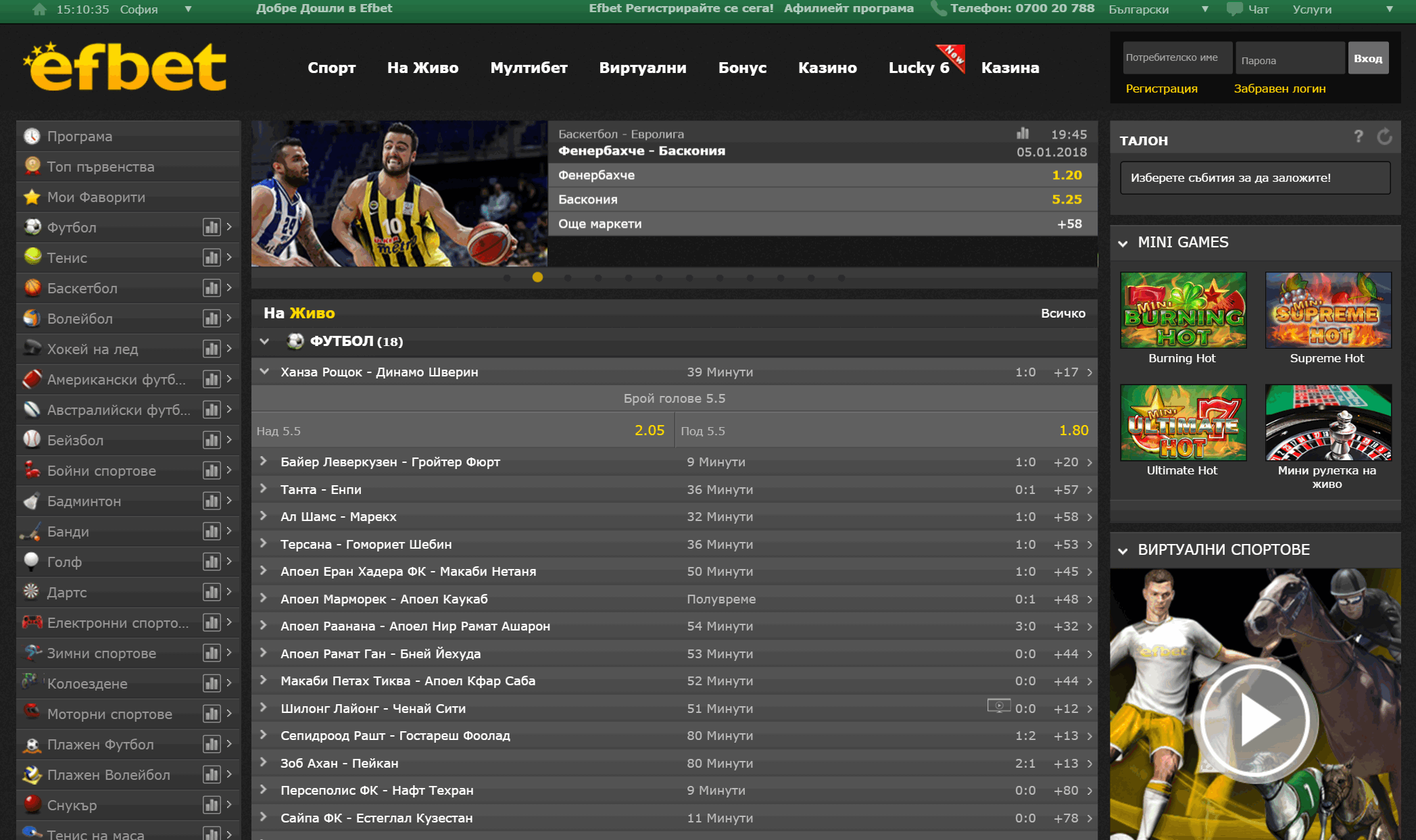Open statistics icon for Бадминтон

(212, 501)
